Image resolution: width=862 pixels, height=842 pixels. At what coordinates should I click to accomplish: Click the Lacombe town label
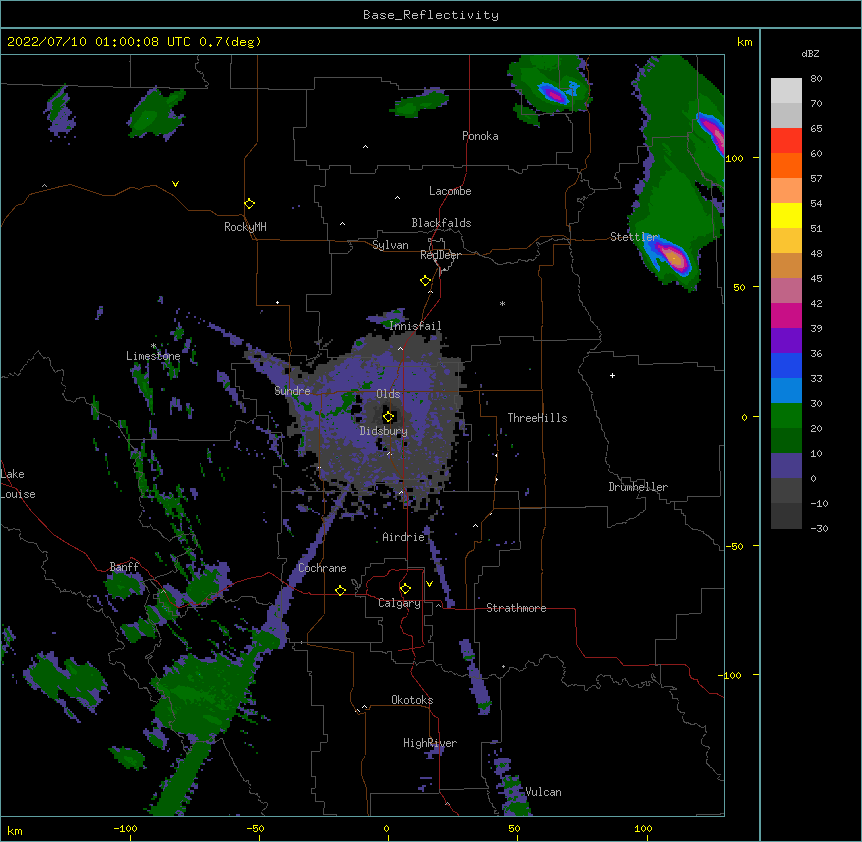[x=450, y=191]
